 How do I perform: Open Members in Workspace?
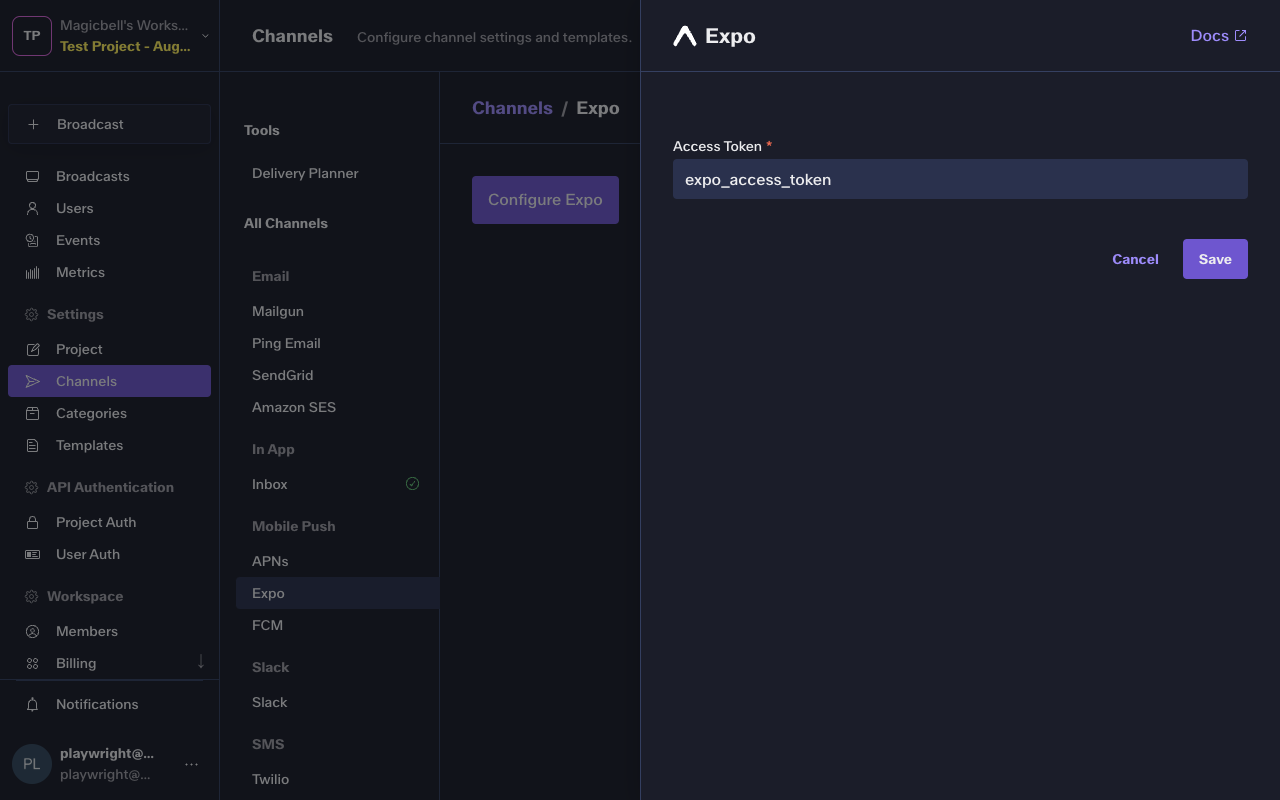coord(109,631)
